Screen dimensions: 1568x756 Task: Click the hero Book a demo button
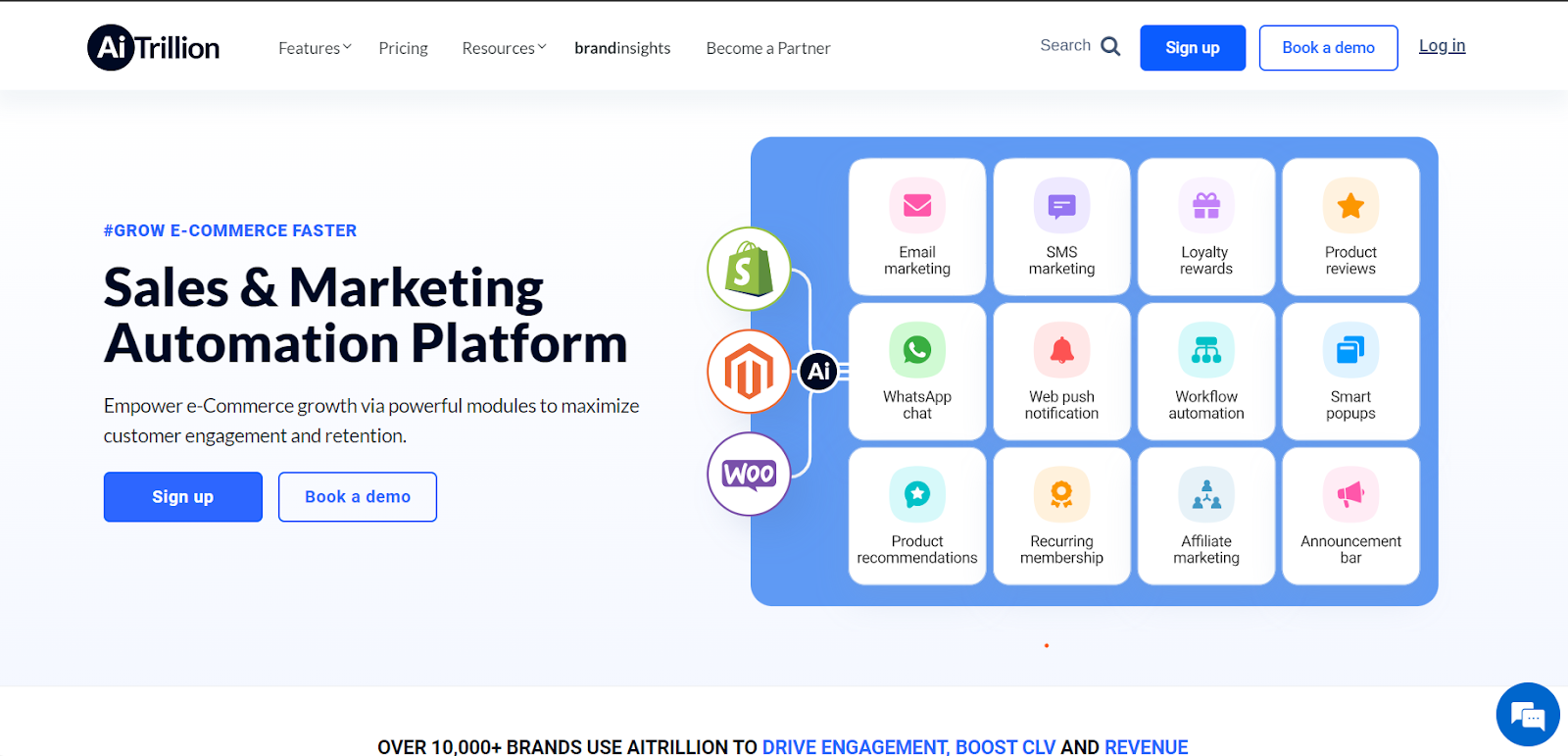coord(358,496)
